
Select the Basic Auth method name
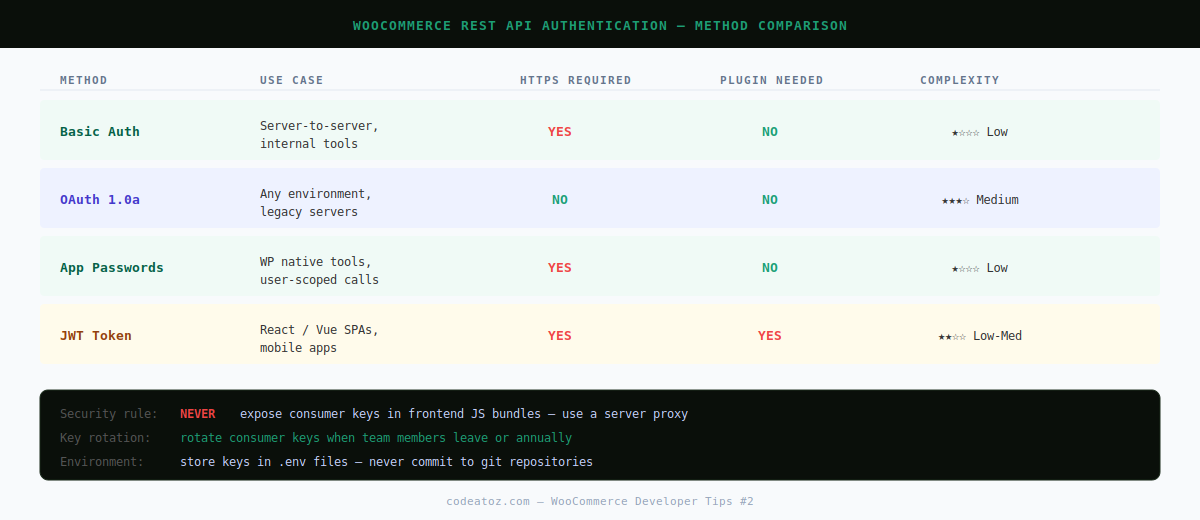coord(100,131)
